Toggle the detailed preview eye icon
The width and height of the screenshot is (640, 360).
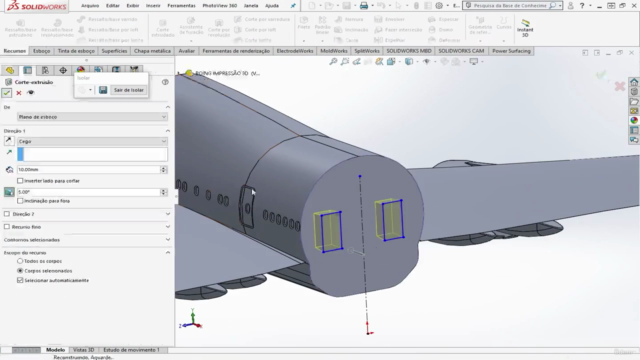click(31, 93)
